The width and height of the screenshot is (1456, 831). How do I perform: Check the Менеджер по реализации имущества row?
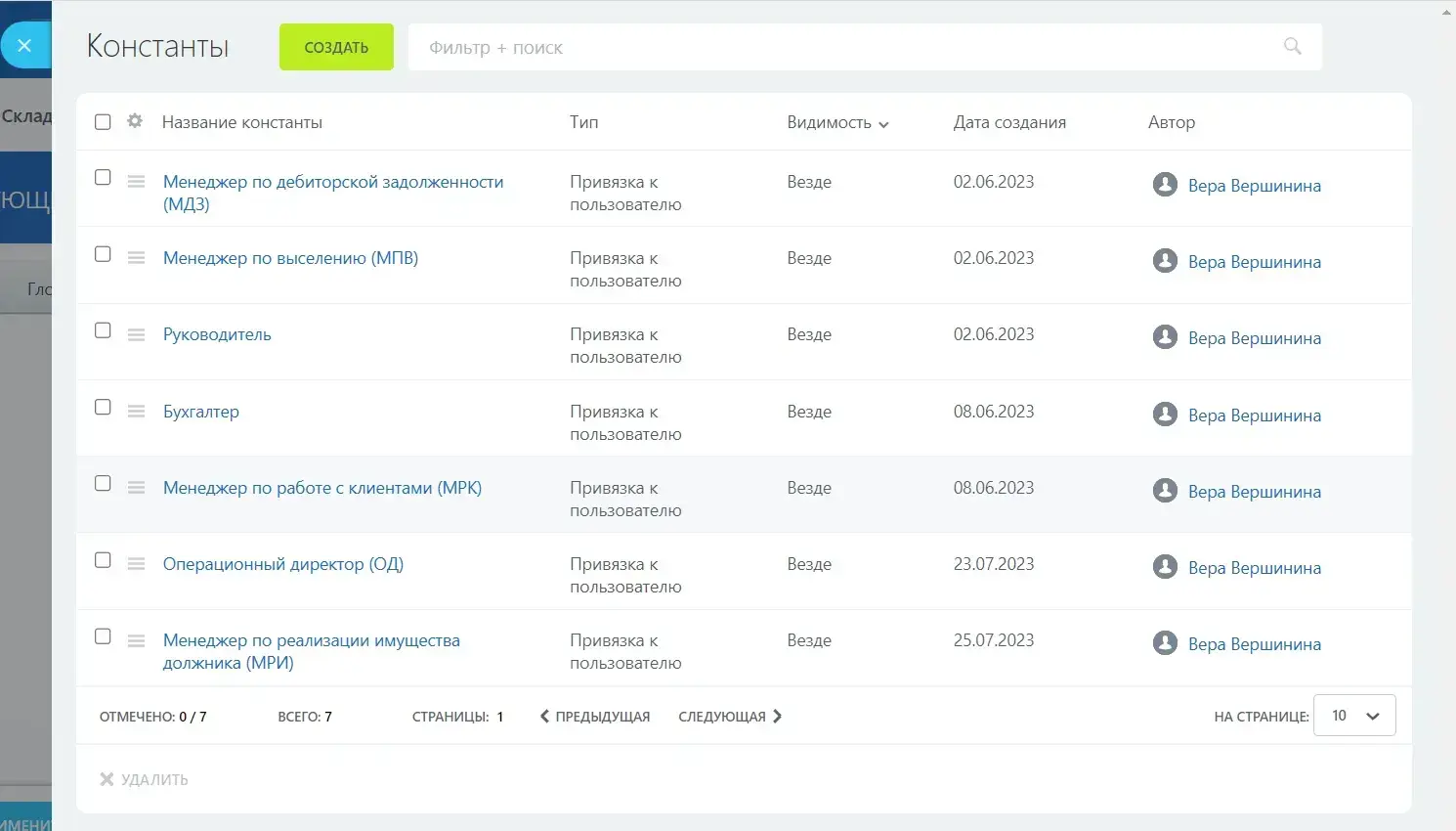tap(103, 636)
